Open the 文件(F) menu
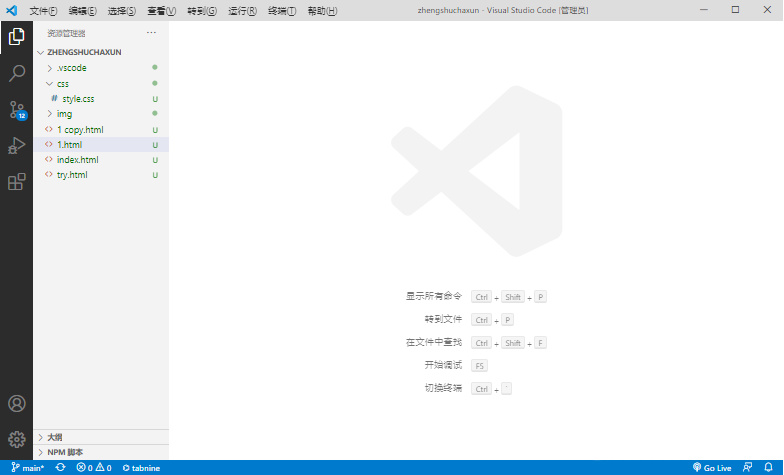This screenshot has height=475, width=784. click(43, 11)
